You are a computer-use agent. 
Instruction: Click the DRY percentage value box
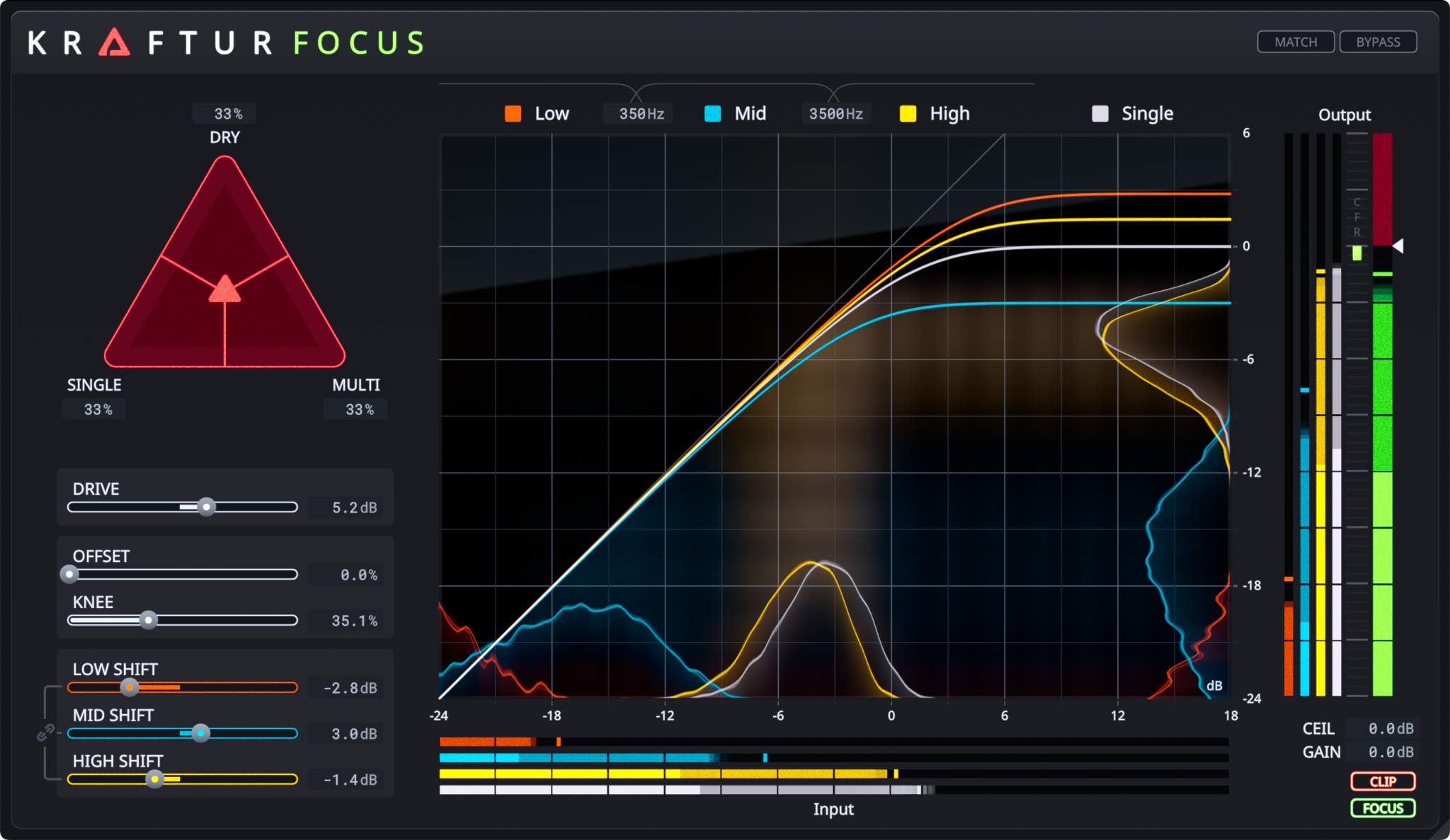225,113
